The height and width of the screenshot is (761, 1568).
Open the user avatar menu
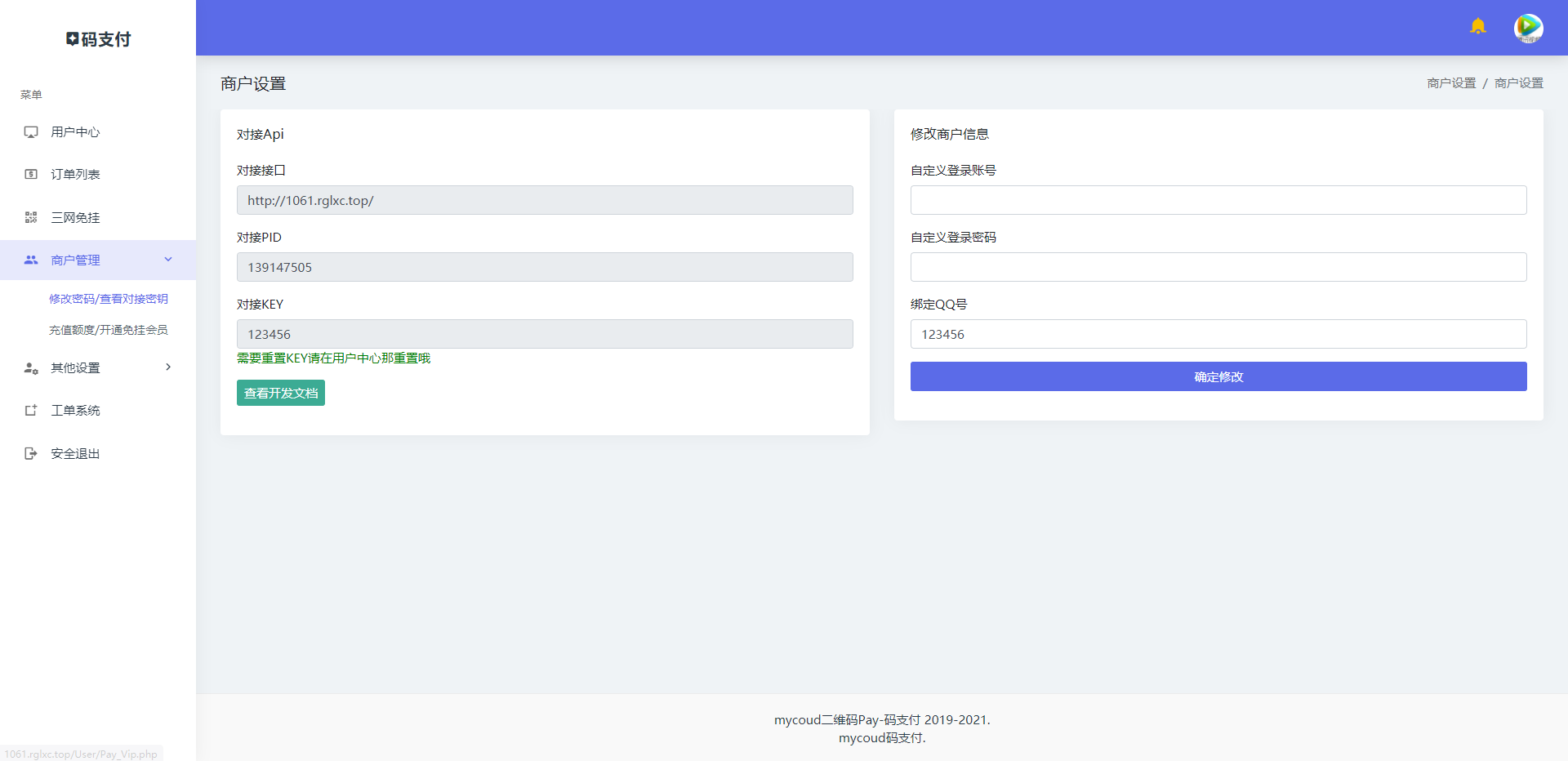tap(1528, 28)
